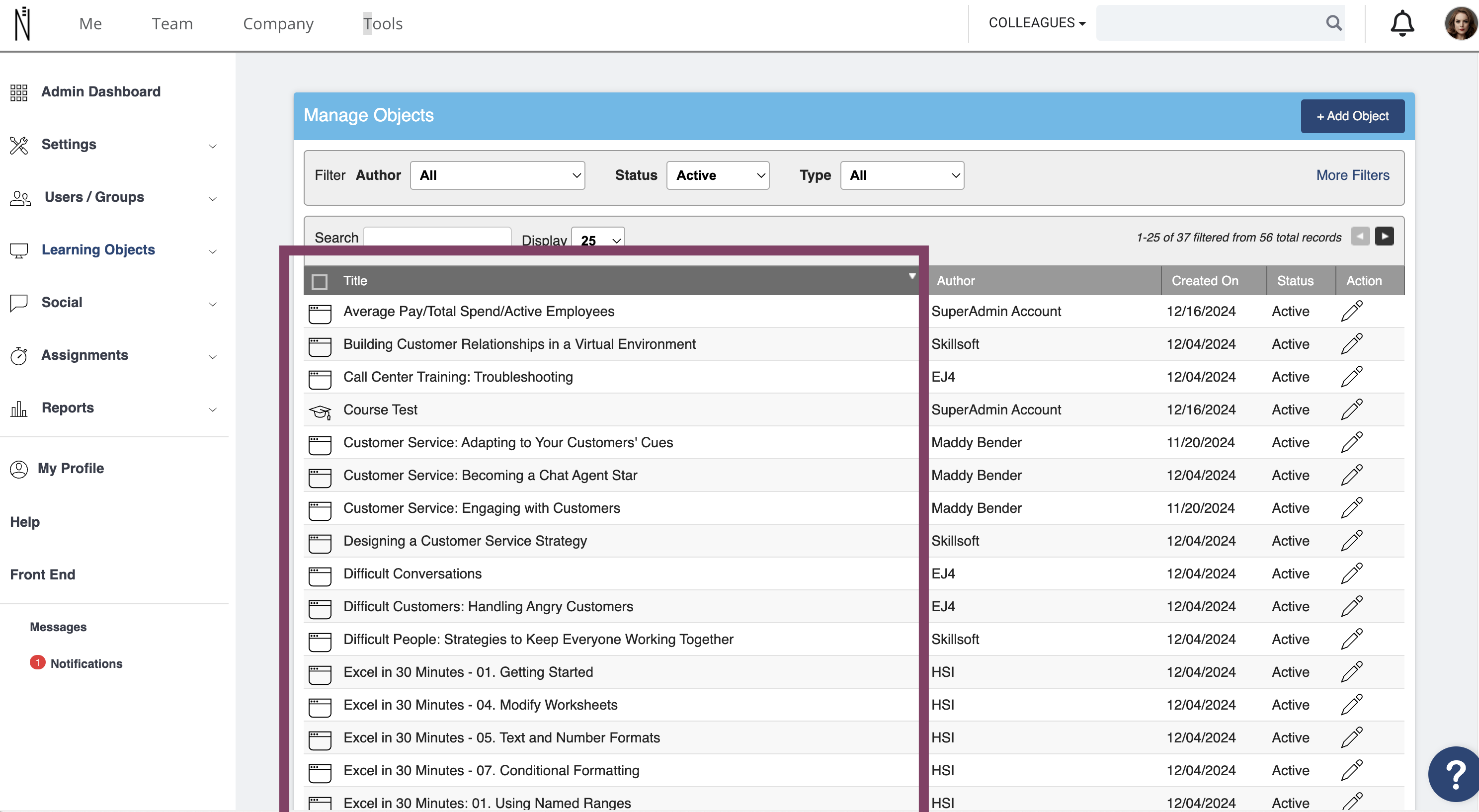Open 'Difficult People: Strategies to Keep Everyone Working Together'
Image resolution: width=1479 pixels, height=812 pixels.
(538, 639)
